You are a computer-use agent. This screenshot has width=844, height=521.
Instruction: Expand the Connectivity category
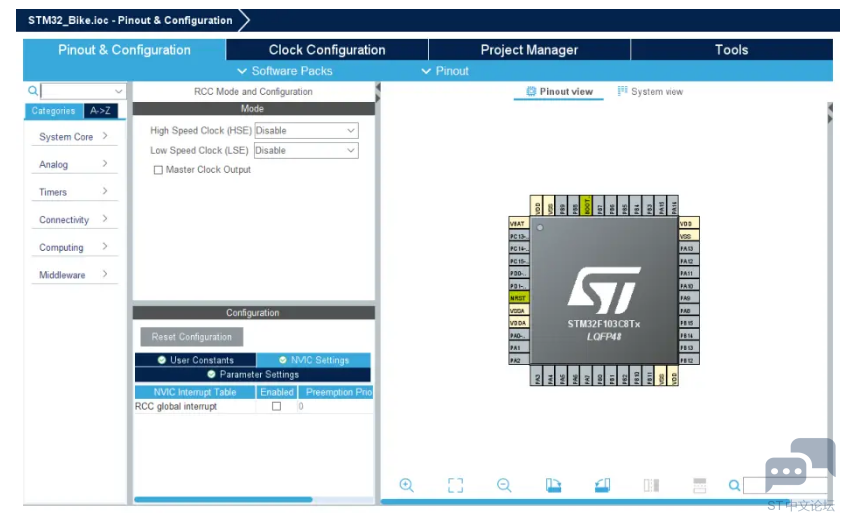pyautogui.click(x=74, y=220)
